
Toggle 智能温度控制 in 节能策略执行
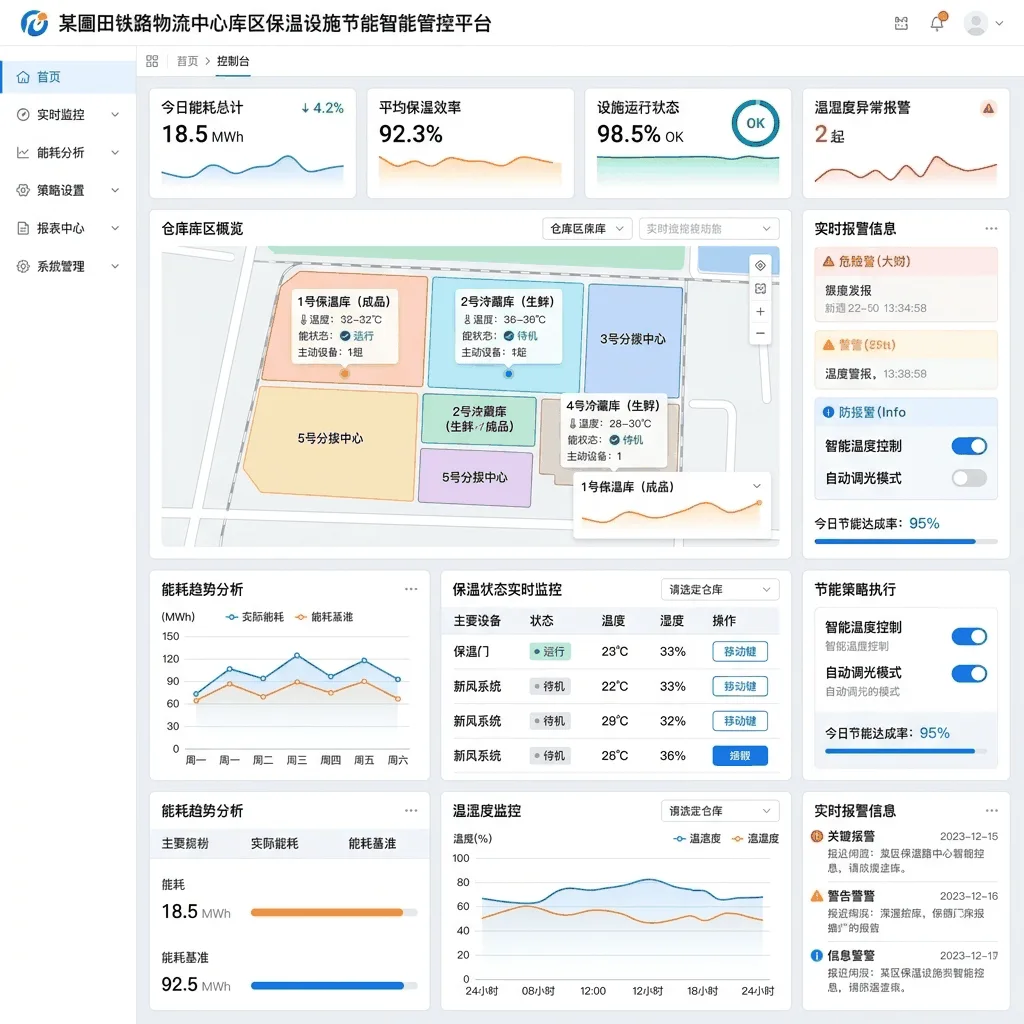pyautogui.click(x=969, y=637)
